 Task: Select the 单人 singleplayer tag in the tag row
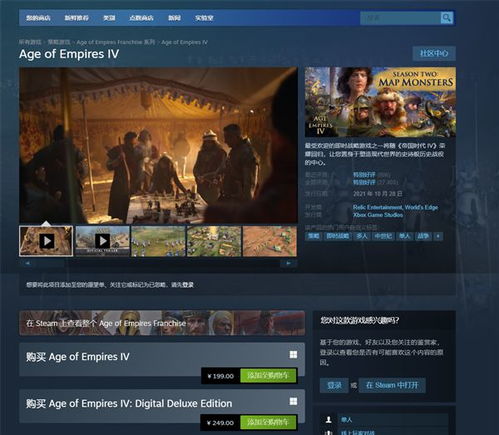[x=404, y=236]
